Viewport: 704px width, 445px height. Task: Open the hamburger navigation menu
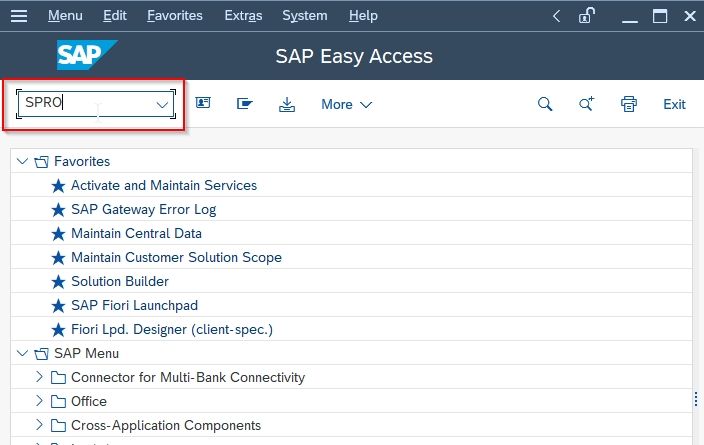[x=19, y=16]
